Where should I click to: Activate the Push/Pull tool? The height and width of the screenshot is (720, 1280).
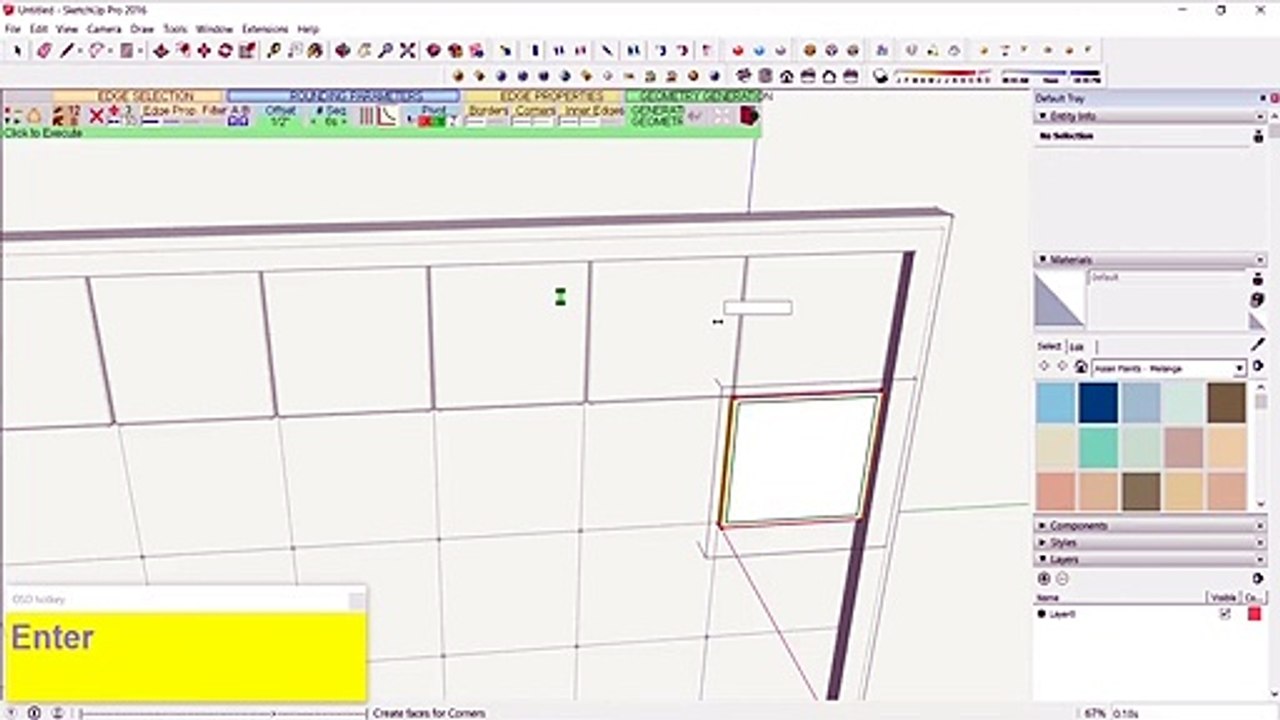tap(161, 50)
